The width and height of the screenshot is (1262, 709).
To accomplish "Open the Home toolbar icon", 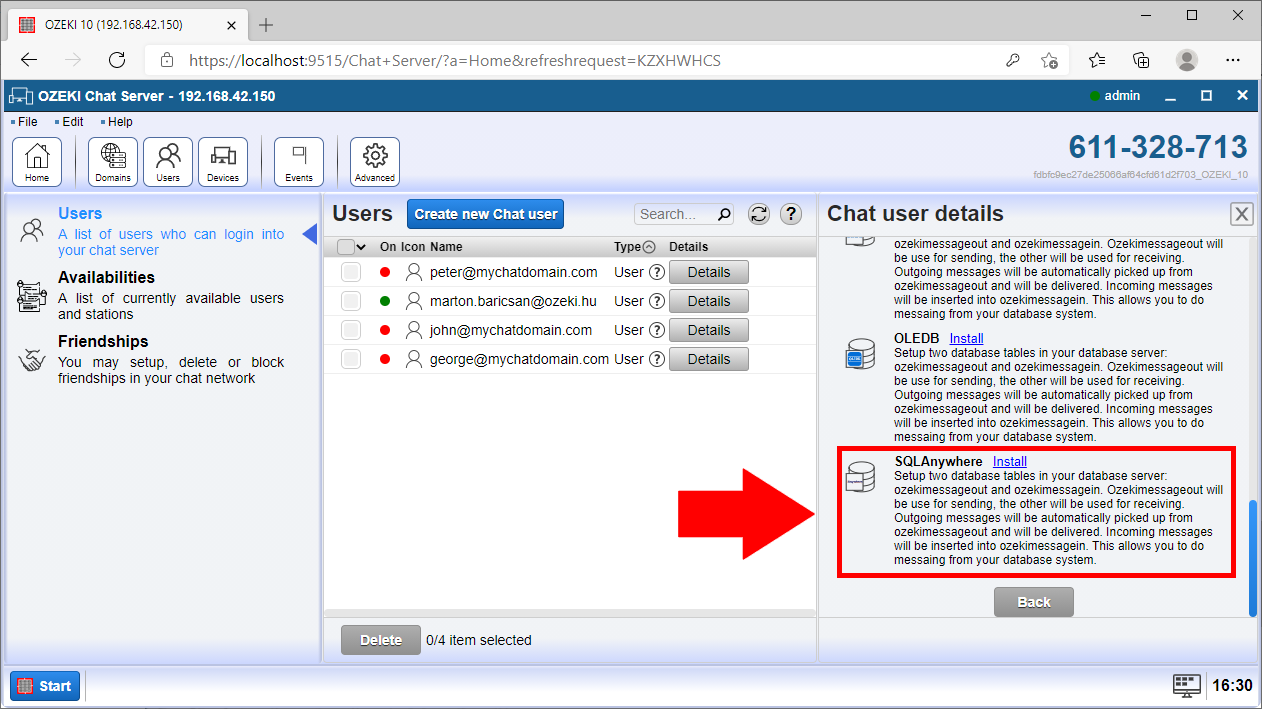I will coord(37,162).
